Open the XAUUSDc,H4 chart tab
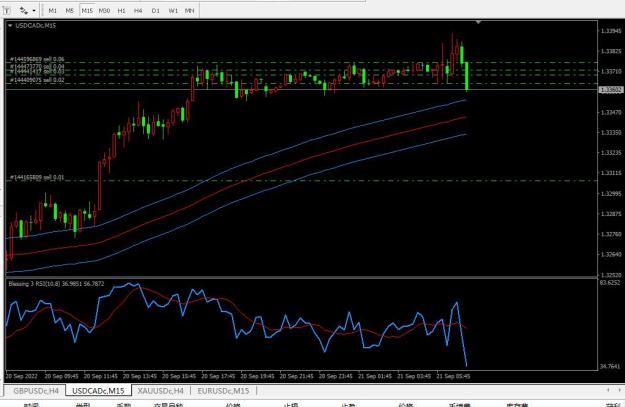Image resolution: width=625 pixels, height=407 pixels. 160,391
